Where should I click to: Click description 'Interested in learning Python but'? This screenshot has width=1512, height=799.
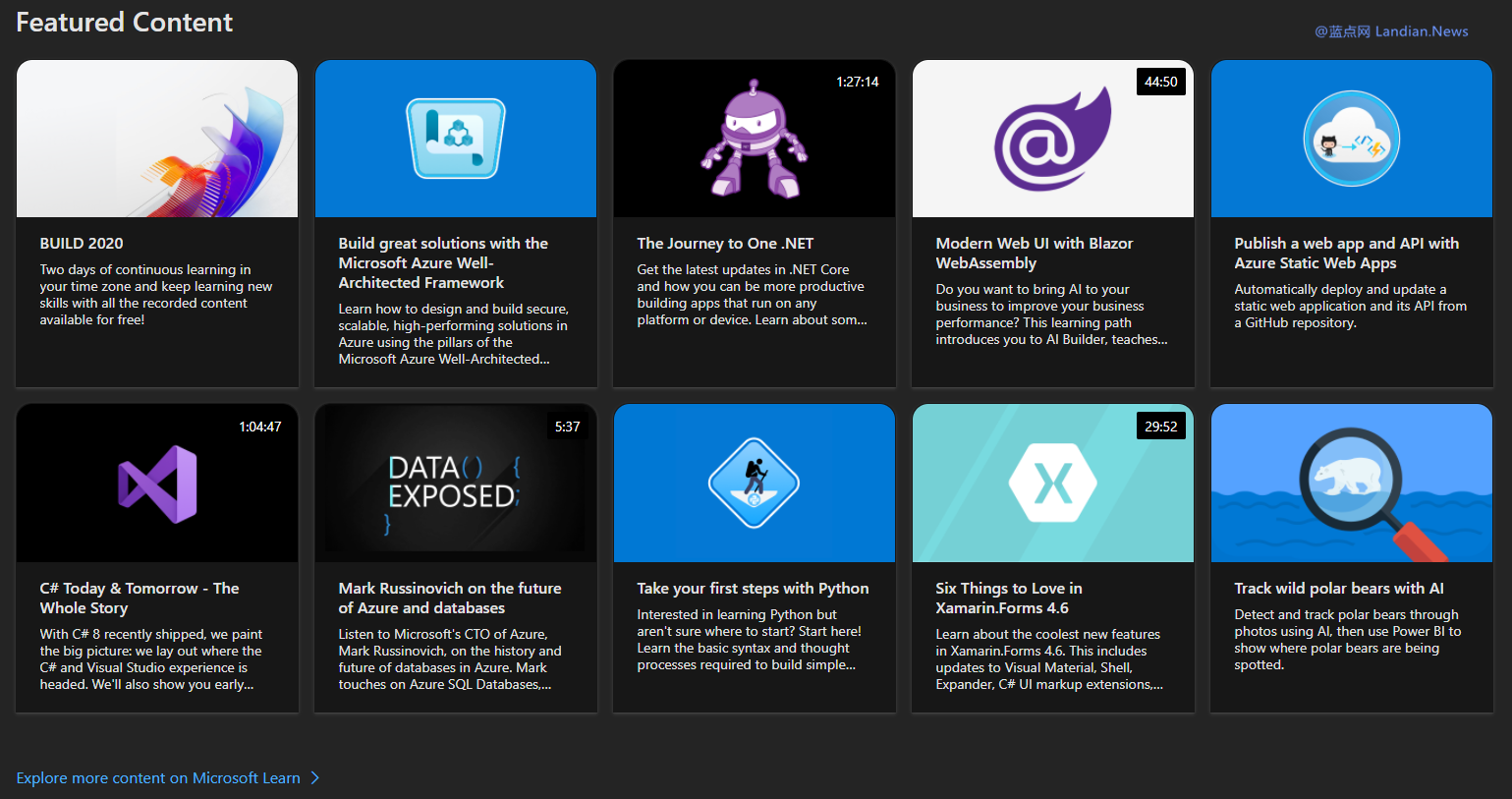tap(749, 640)
